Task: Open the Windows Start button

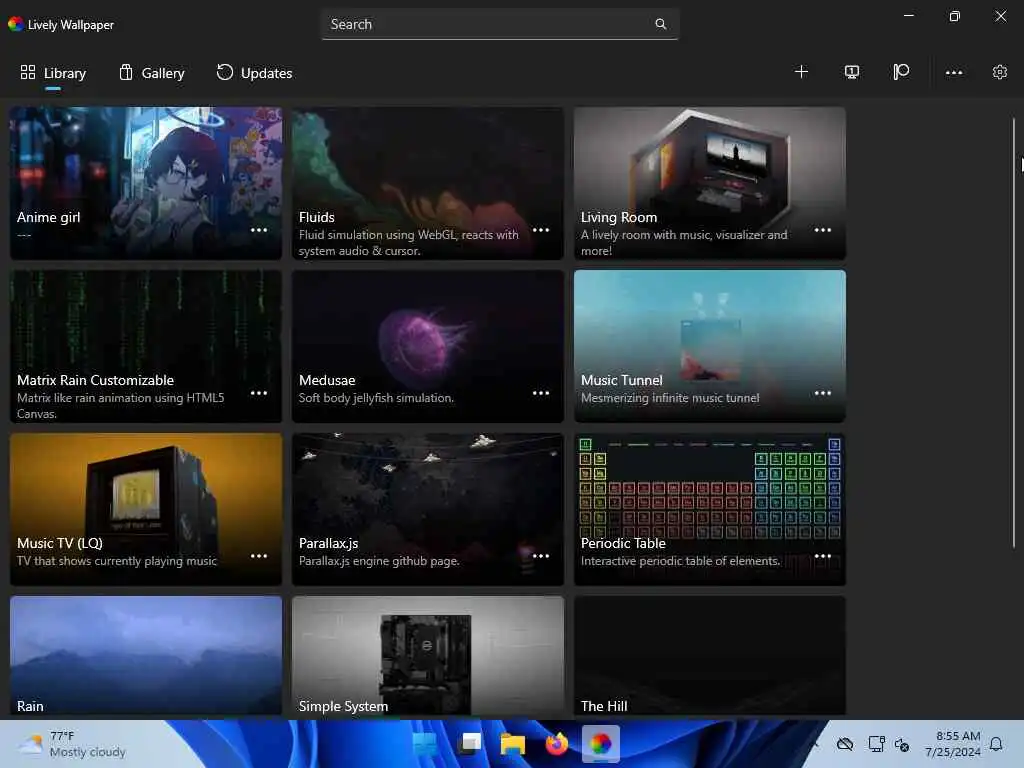Action: click(425, 744)
